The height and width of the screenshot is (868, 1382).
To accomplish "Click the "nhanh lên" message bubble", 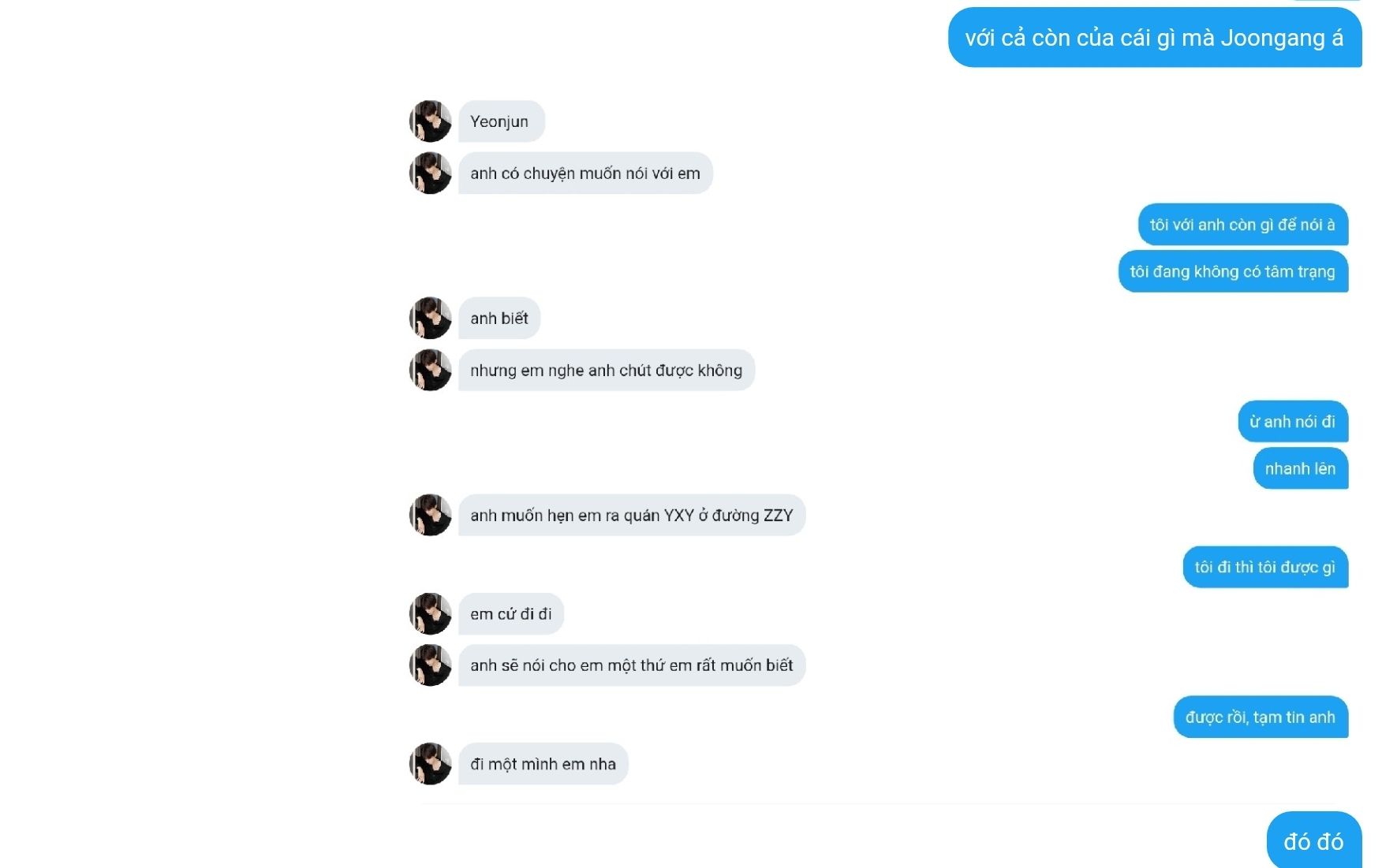I will pos(1300,469).
